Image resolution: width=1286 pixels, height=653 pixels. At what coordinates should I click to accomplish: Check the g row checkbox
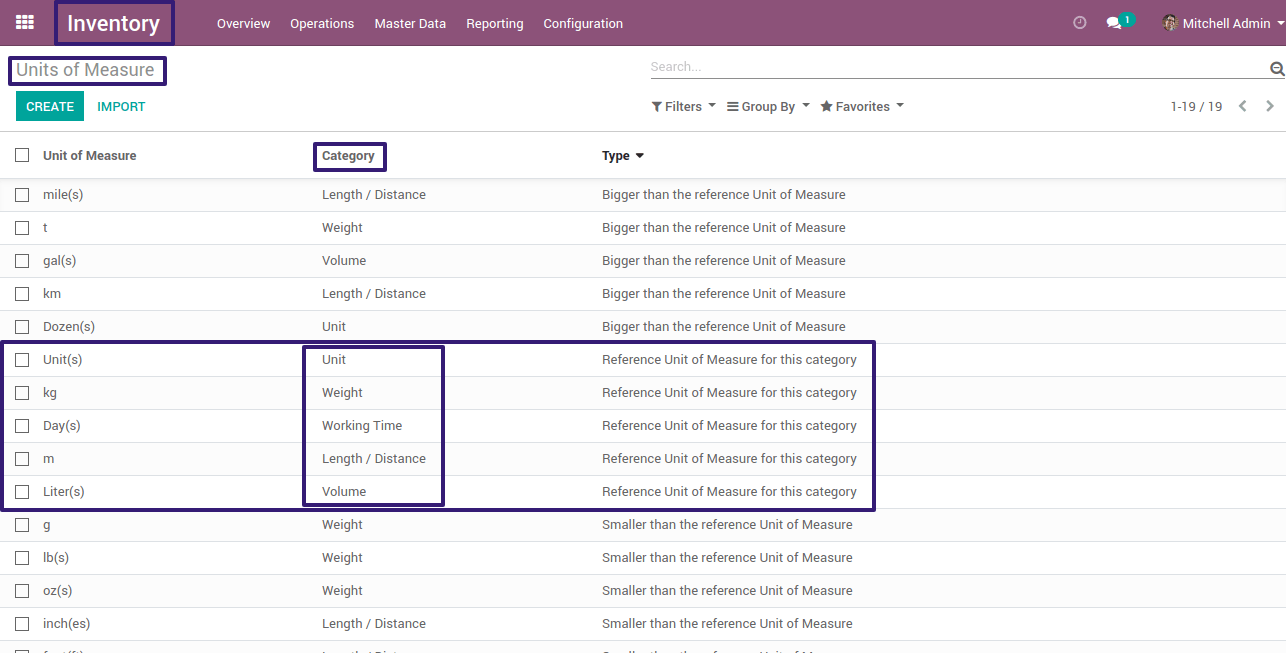22,525
